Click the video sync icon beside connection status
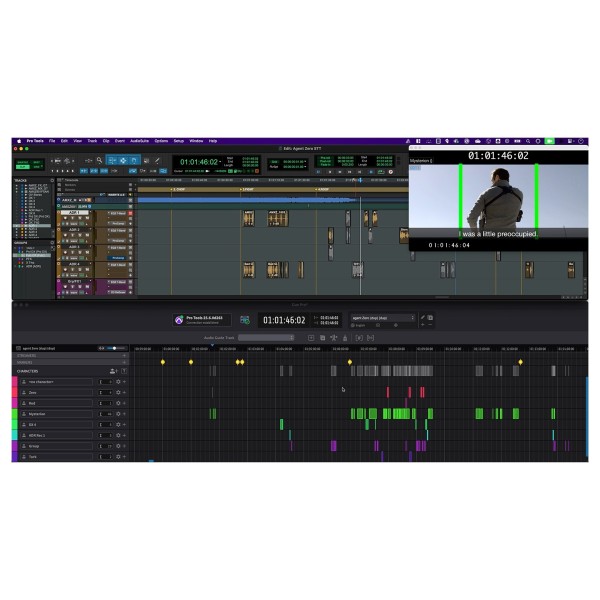This screenshot has height=600, width=600. (x=245, y=320)
